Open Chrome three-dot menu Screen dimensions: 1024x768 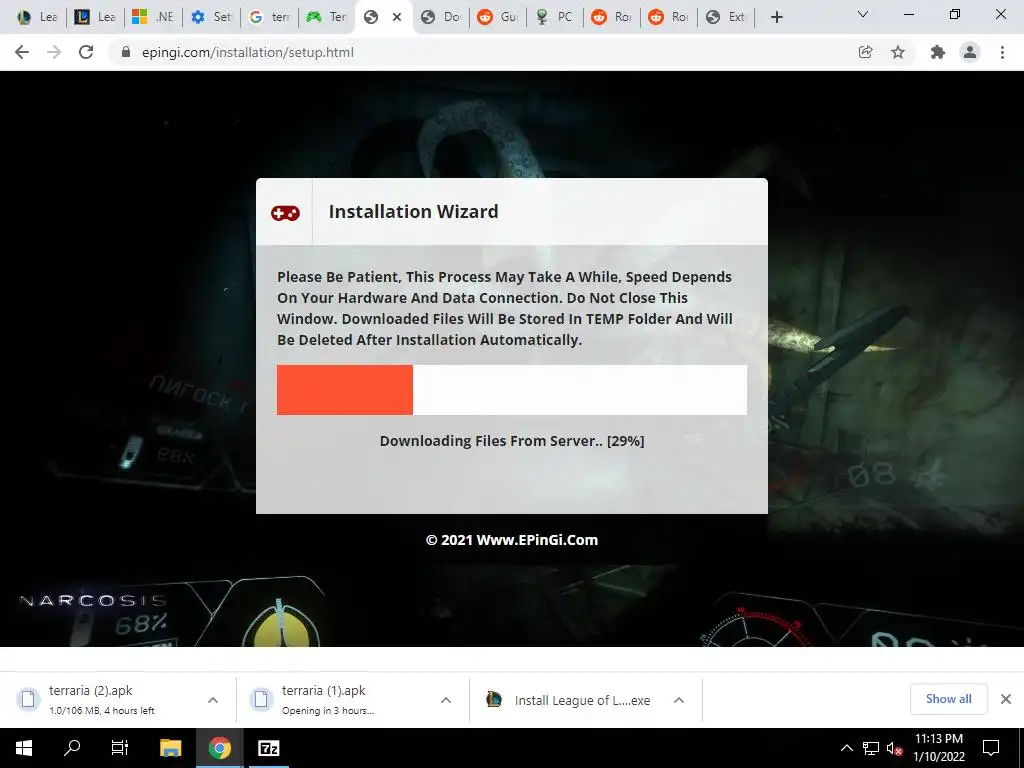click(x=1002, y=52)
